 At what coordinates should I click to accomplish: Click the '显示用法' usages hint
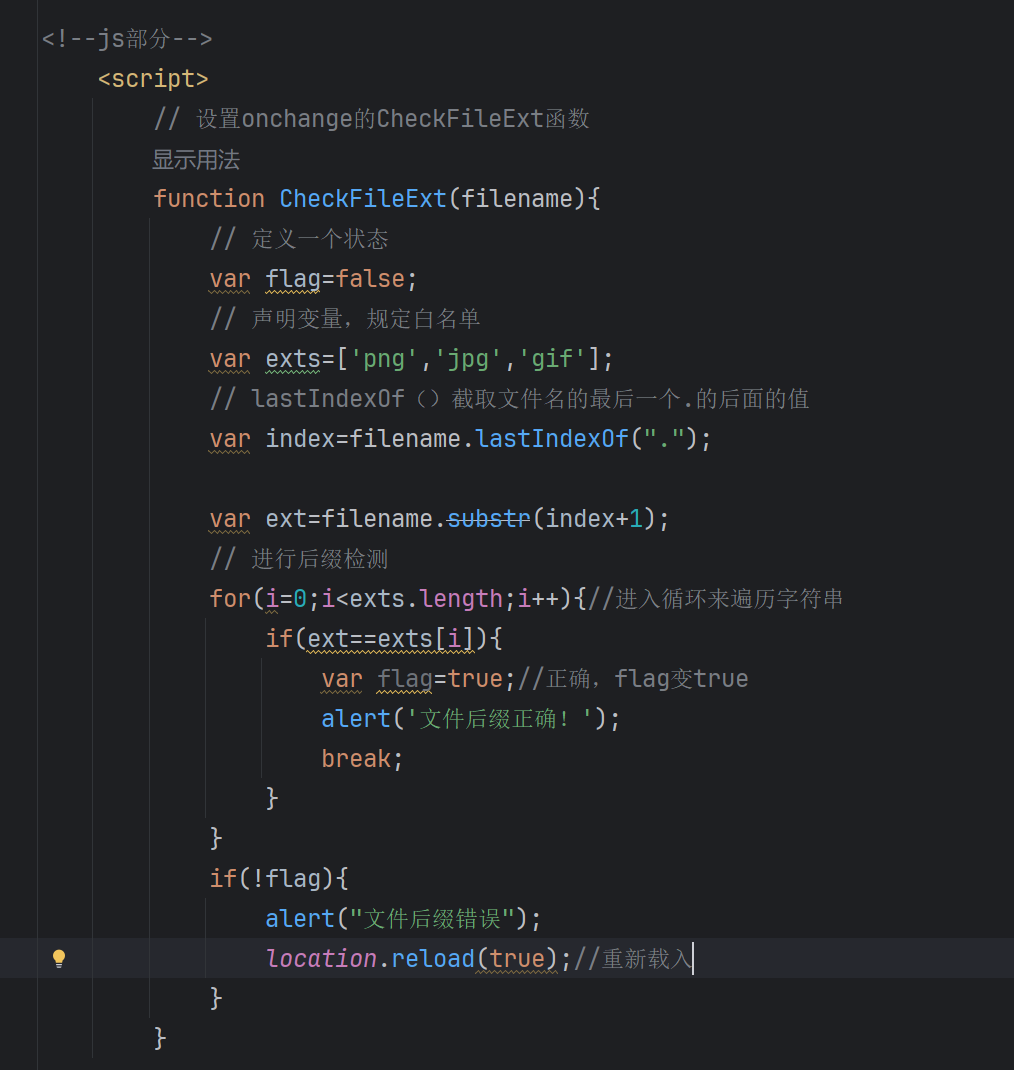[196, 160]
